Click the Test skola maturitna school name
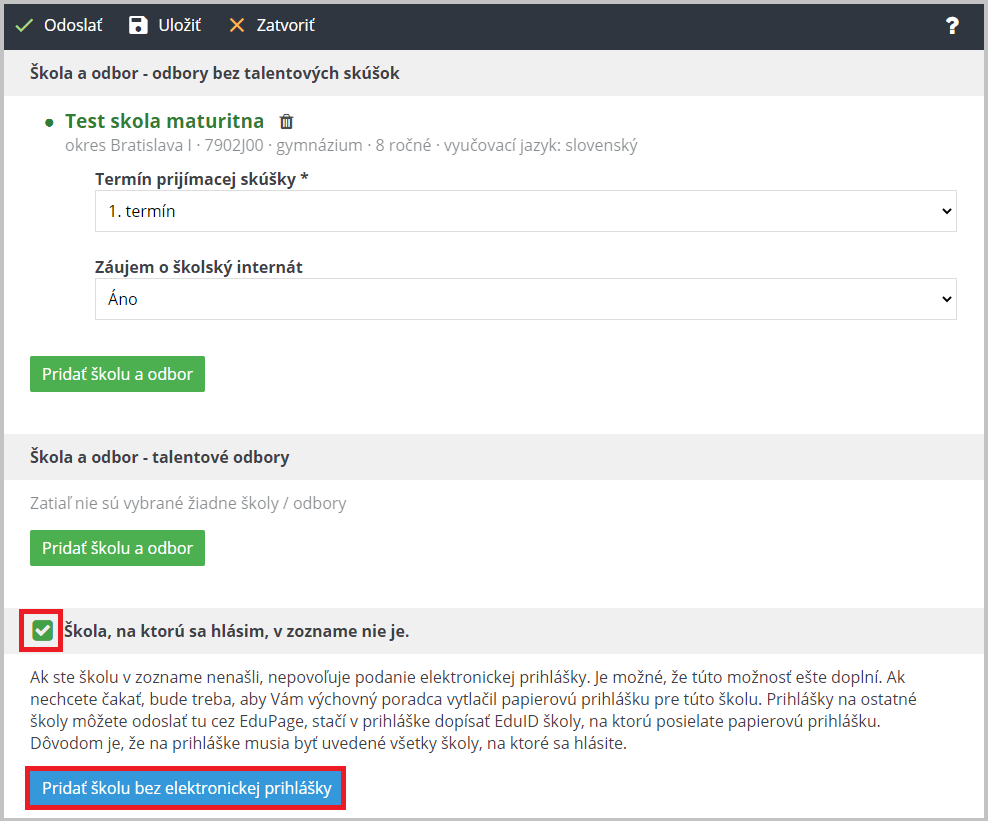 click(x=164, y=120)
